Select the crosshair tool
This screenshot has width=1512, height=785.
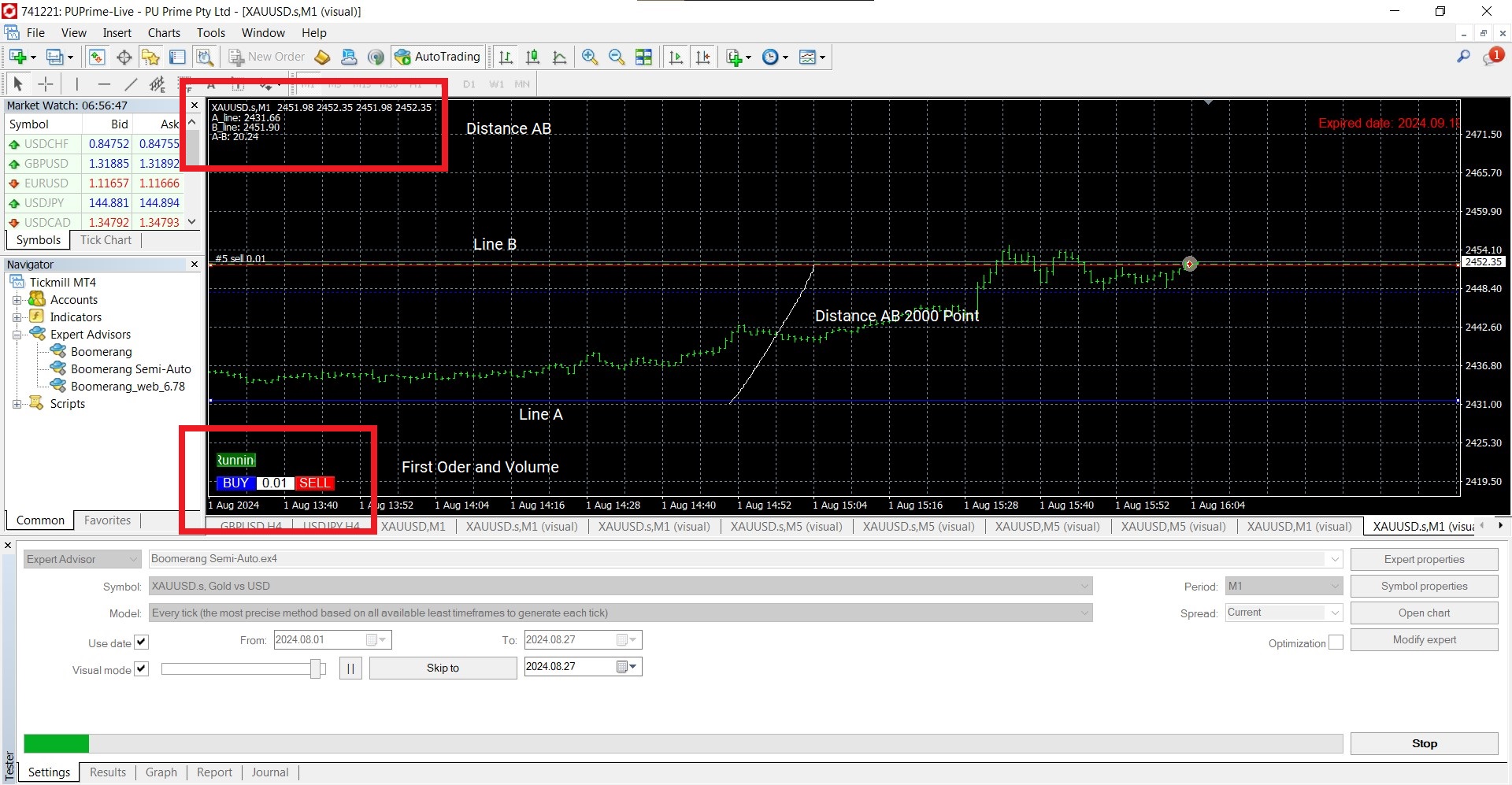(46, 83)
